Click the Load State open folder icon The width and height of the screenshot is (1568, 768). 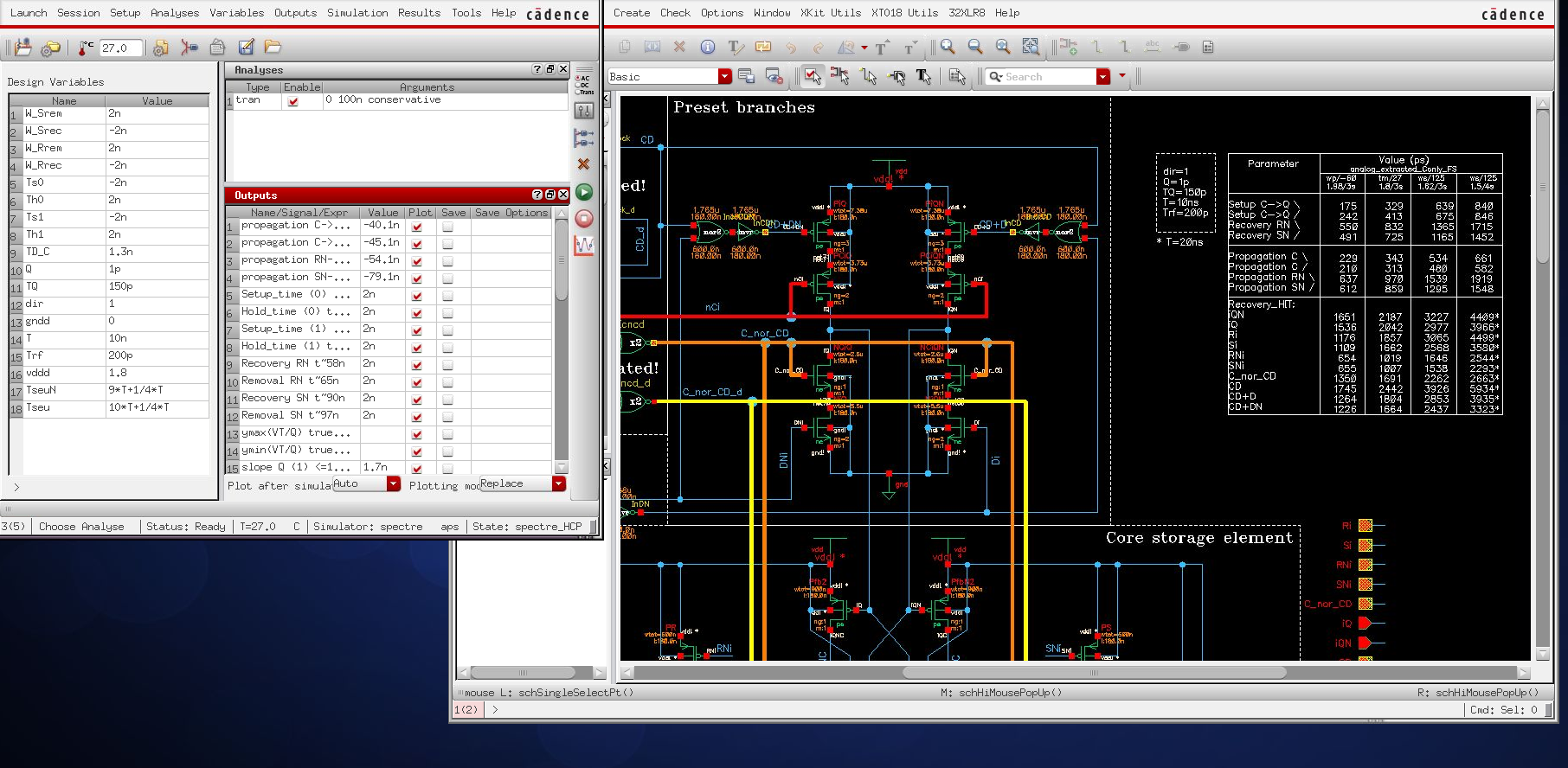click(273, 47)
